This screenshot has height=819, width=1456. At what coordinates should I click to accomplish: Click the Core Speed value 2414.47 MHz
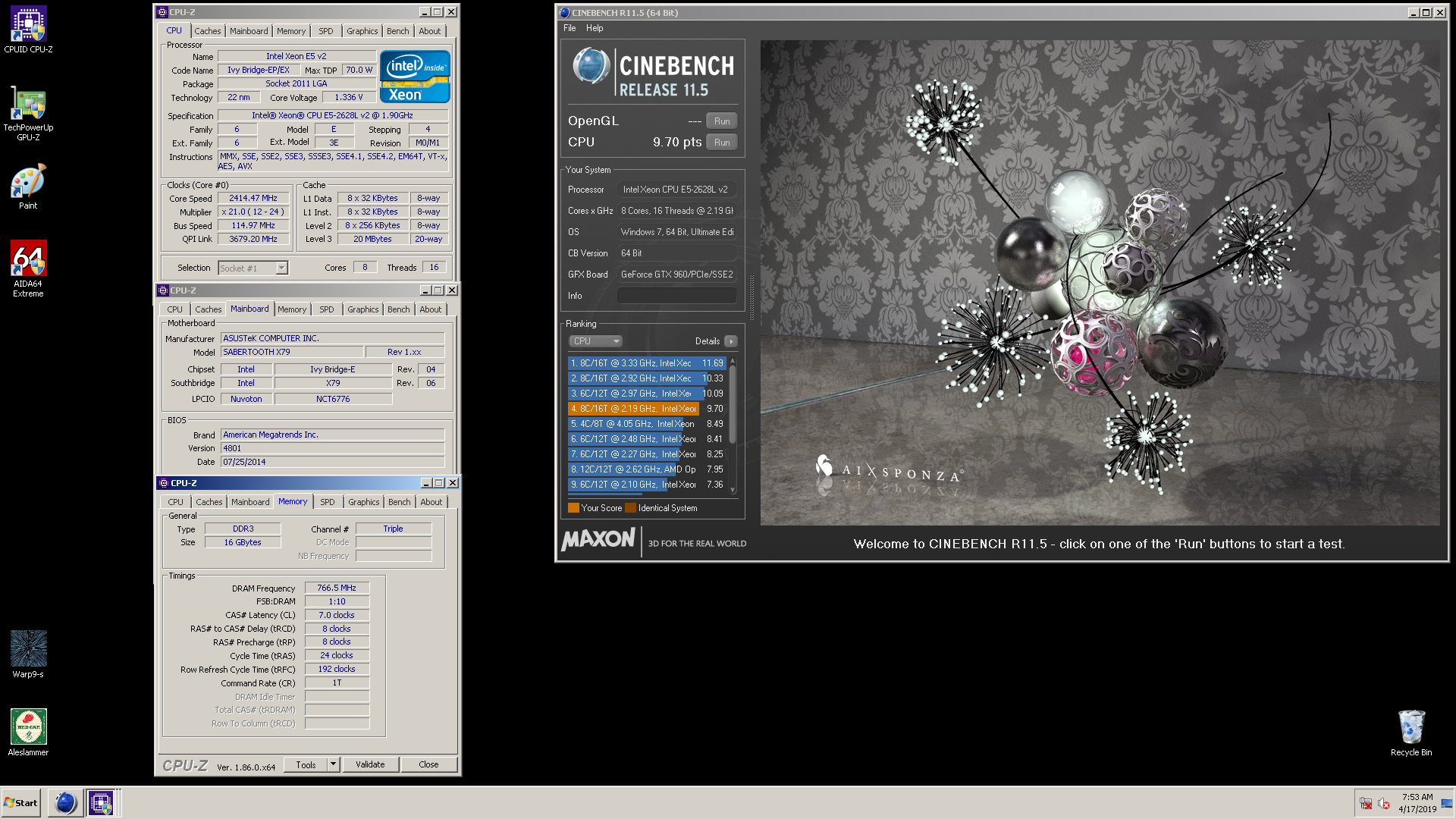click(x=253, y=199)
